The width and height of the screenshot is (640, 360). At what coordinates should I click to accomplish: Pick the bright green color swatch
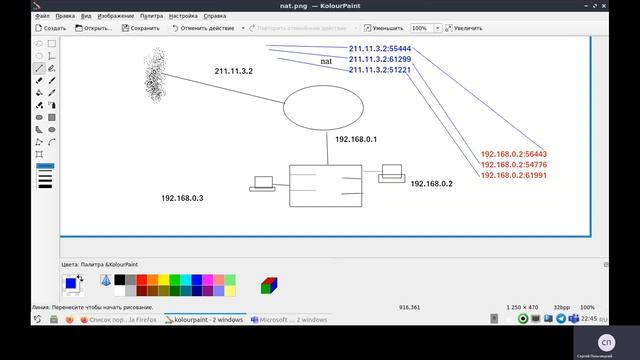[x=175, y=280]
